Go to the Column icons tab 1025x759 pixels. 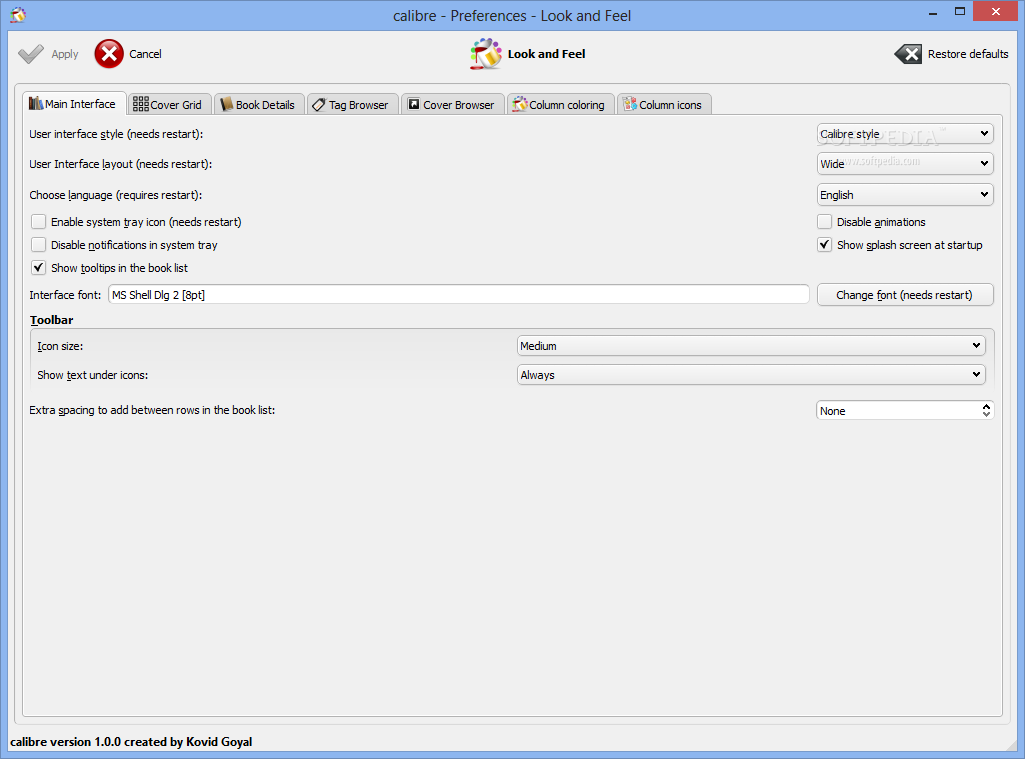pos(664,105)
